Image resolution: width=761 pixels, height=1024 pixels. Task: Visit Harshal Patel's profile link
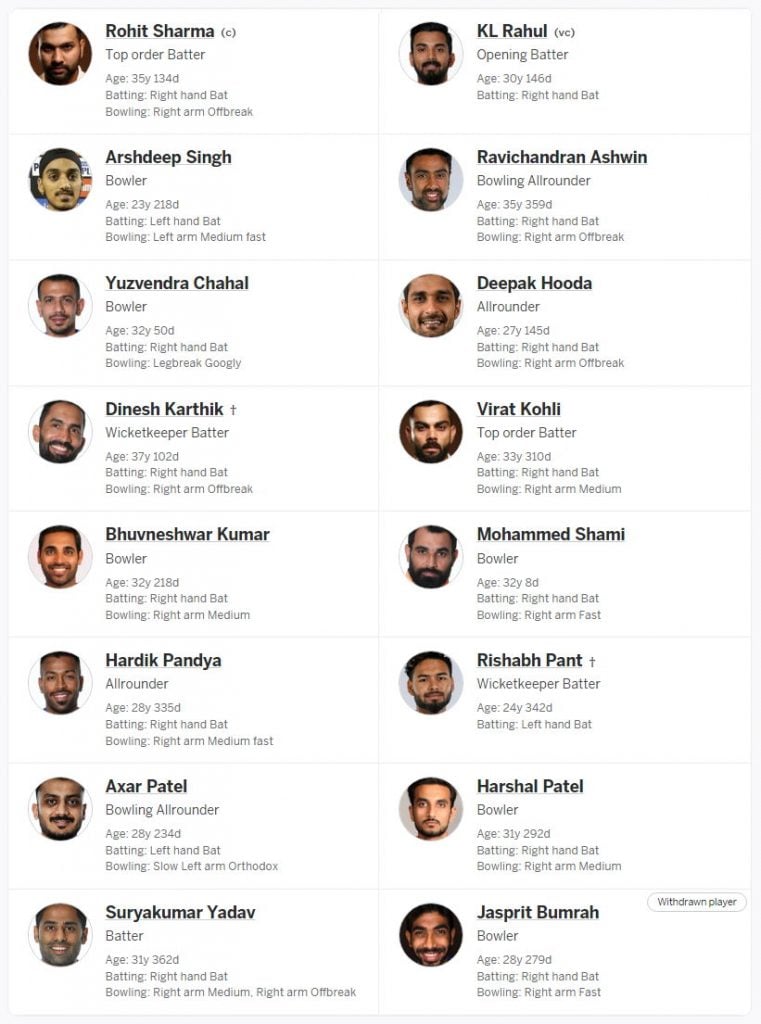click(x=530, y=786)
